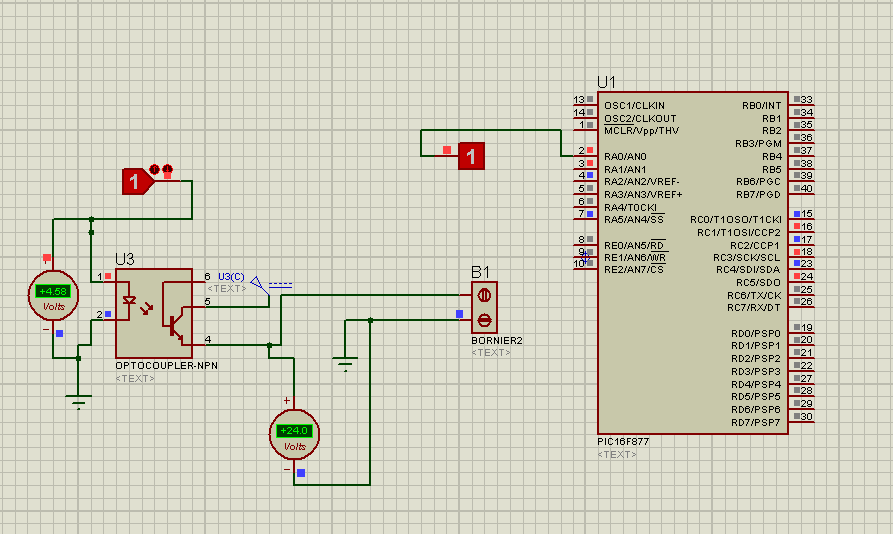
Task: Select the lower screw terminal of B1
Action: pos(484,321)
